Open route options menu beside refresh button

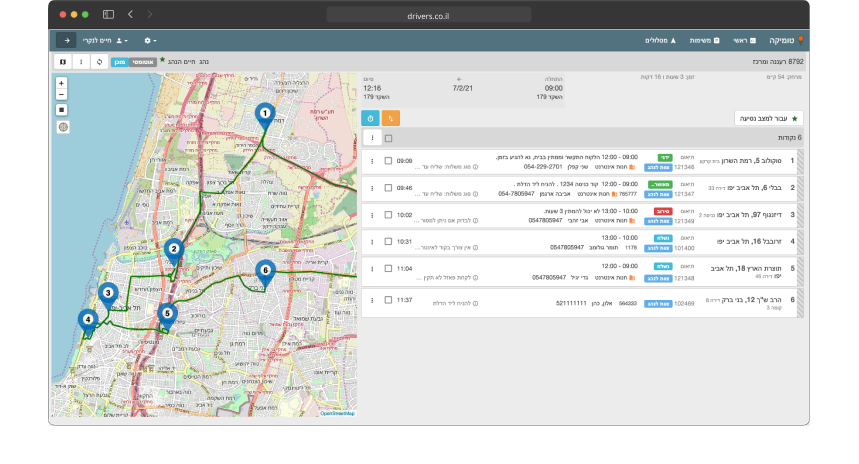[81, 62]
